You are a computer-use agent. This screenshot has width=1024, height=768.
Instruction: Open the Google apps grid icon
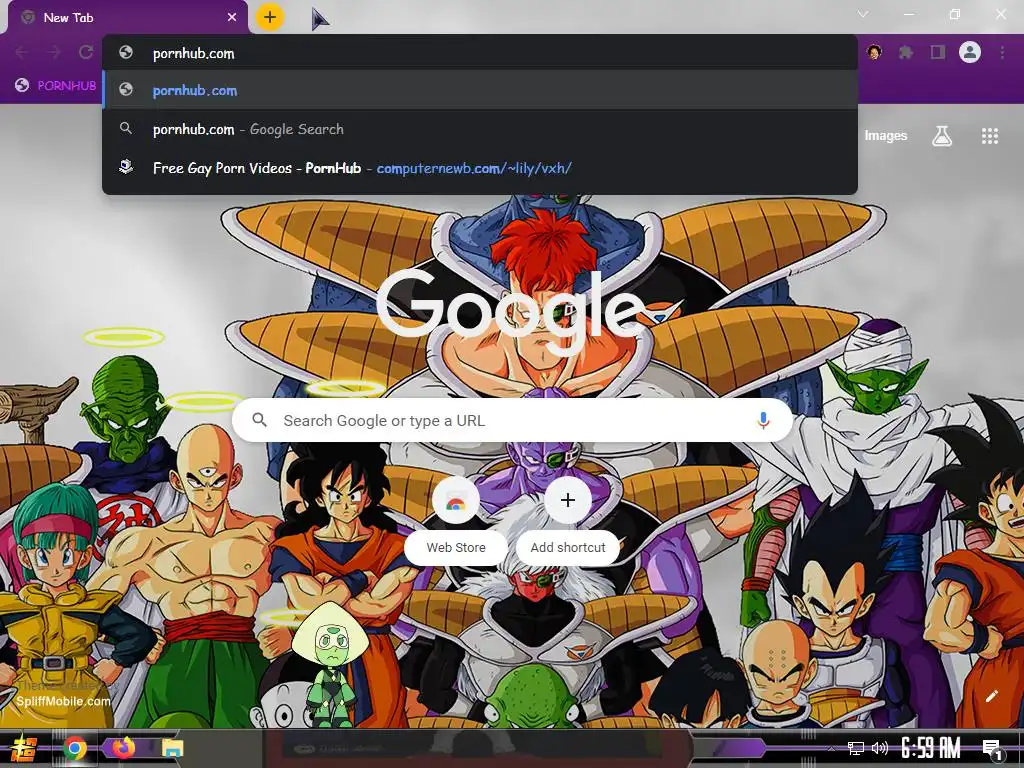point(990,135)
